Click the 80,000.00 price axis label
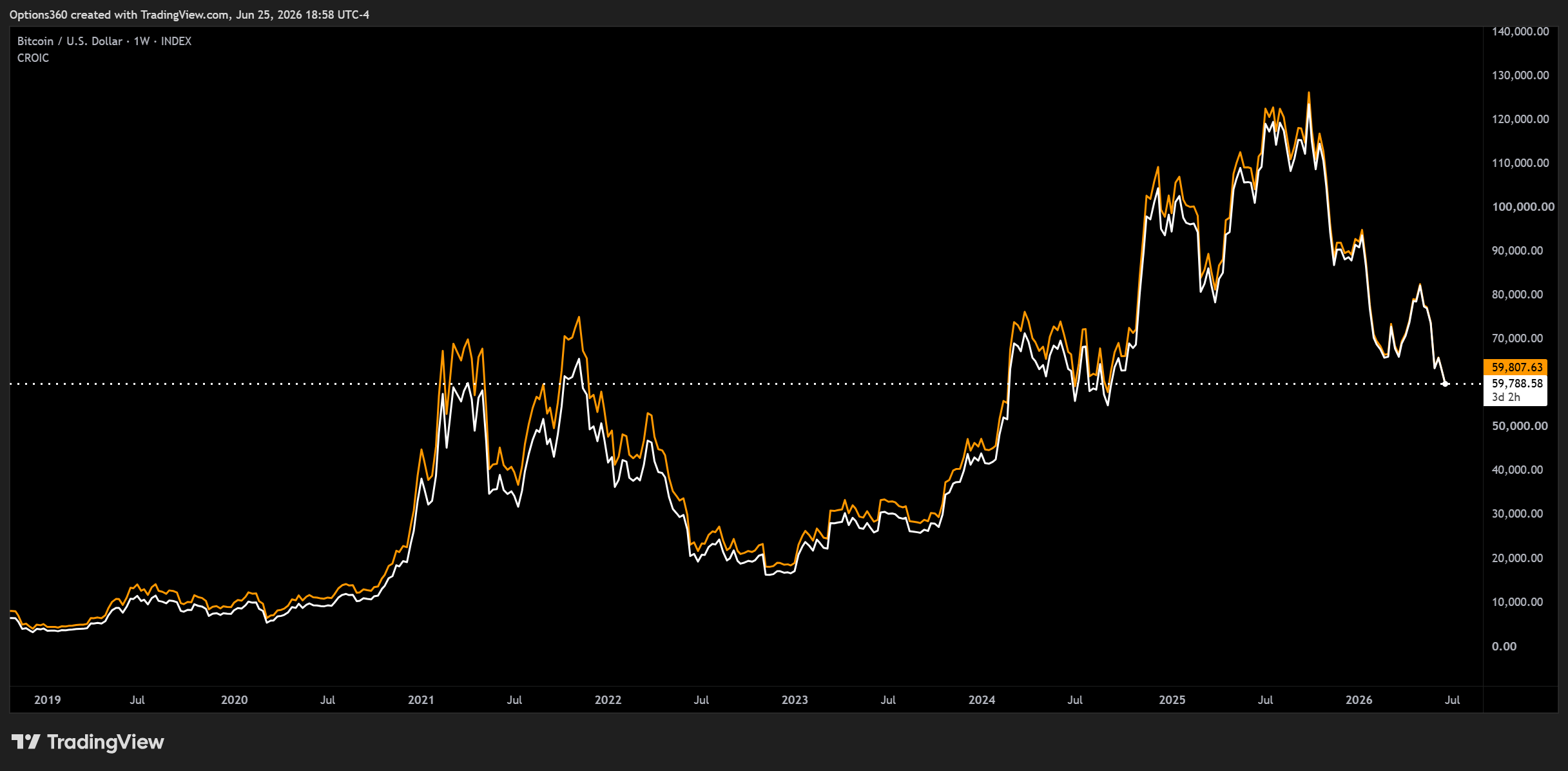 coord(1518,295)
